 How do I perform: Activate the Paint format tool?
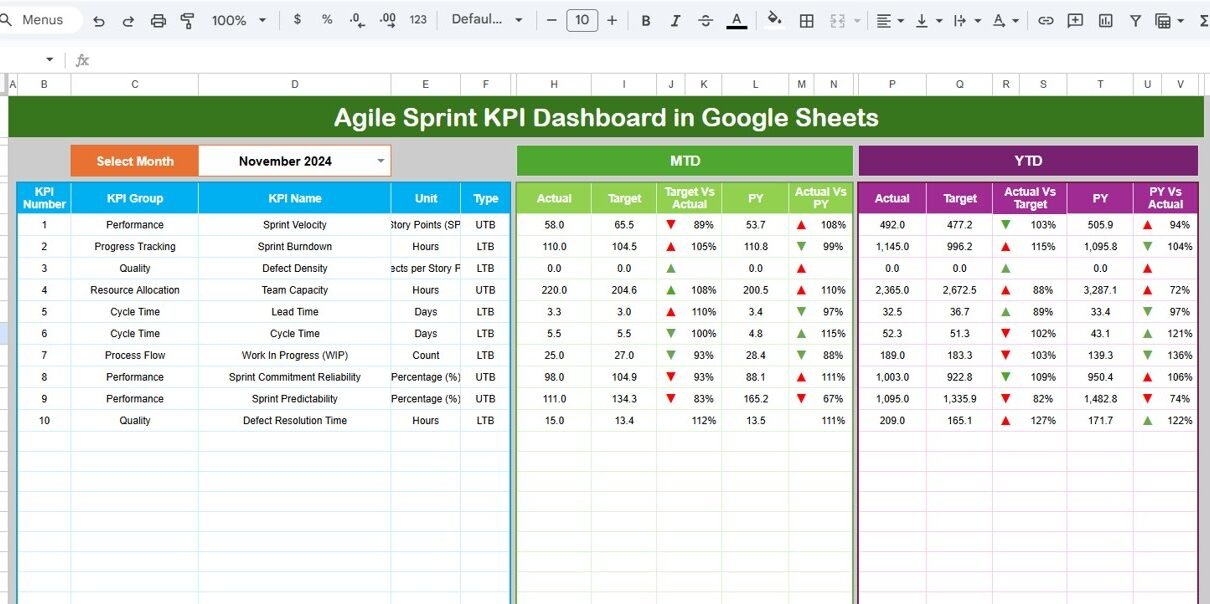(188, 20)
